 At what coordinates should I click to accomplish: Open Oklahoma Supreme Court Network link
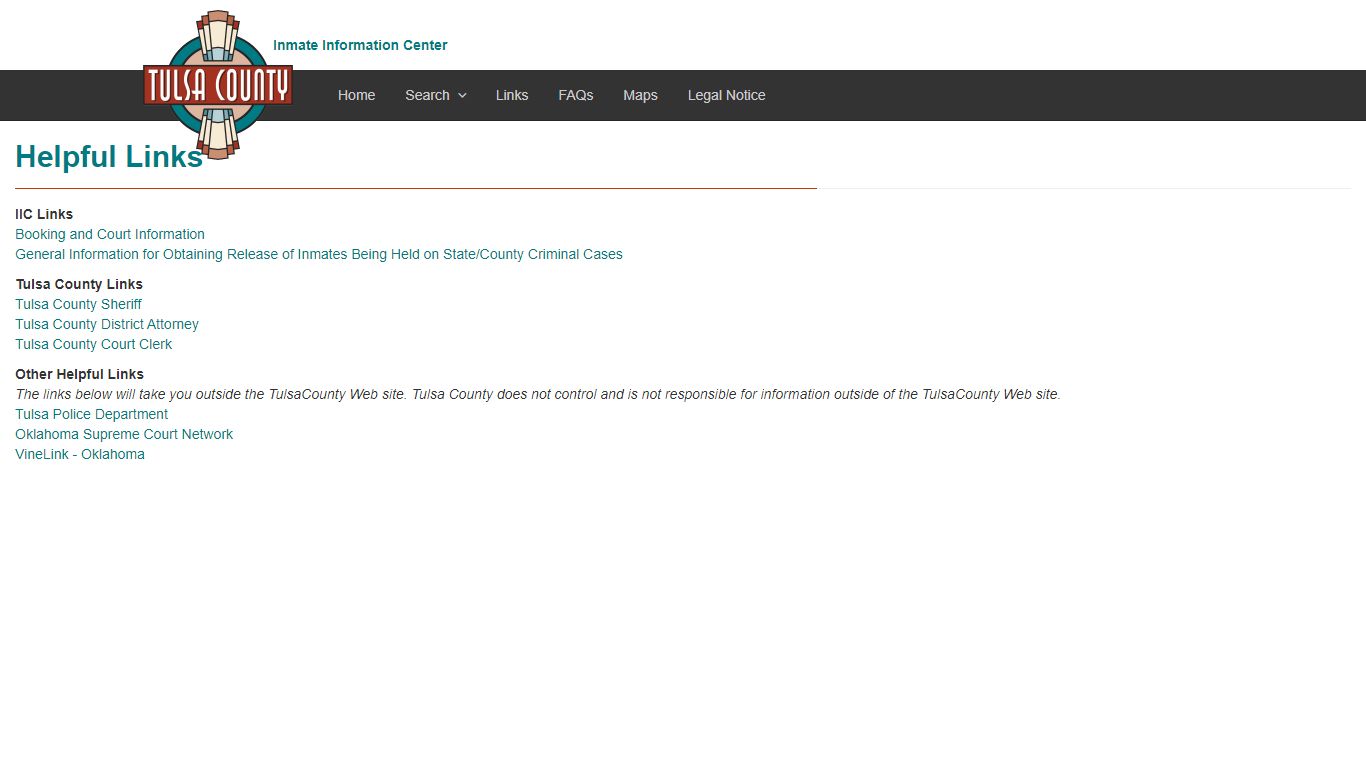tap(124, 434)
